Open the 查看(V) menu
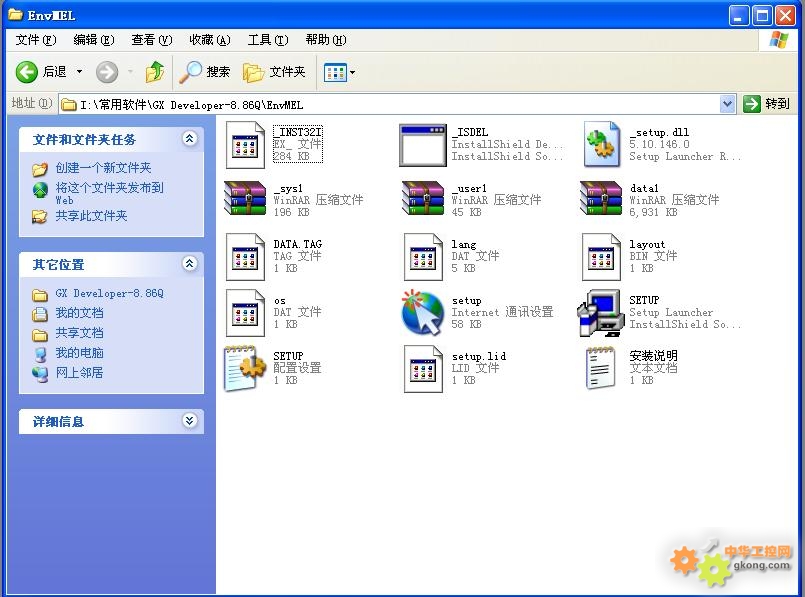This screenshot has width=805, height=597. [x=152, y=40]
